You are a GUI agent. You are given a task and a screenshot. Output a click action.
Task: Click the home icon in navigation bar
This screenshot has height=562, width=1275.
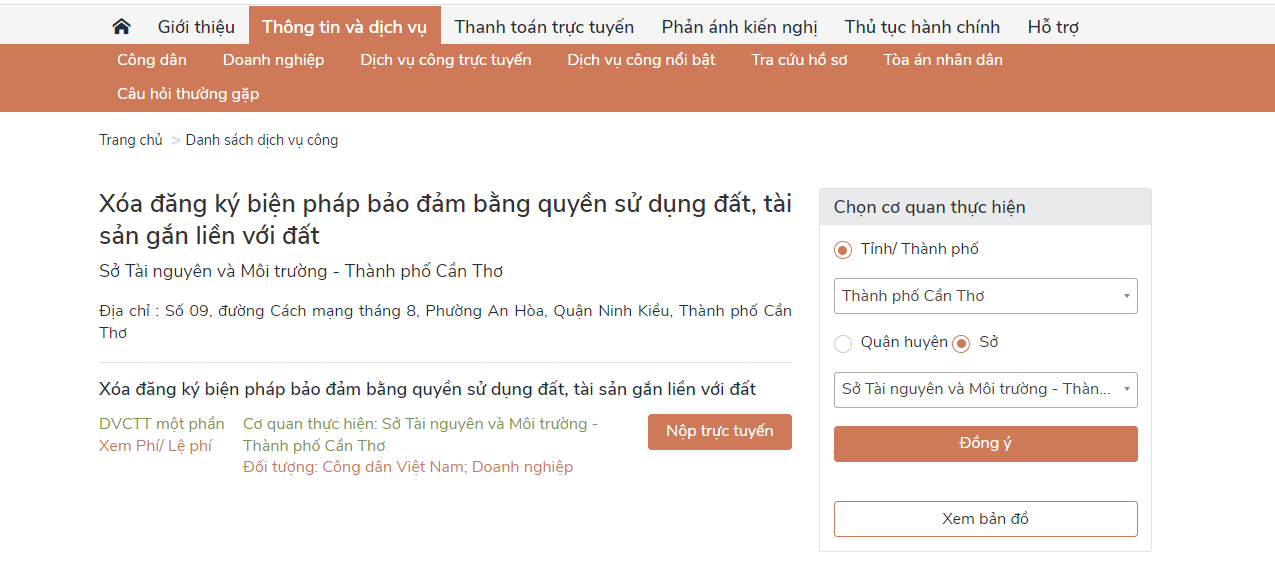coord(122,27)
